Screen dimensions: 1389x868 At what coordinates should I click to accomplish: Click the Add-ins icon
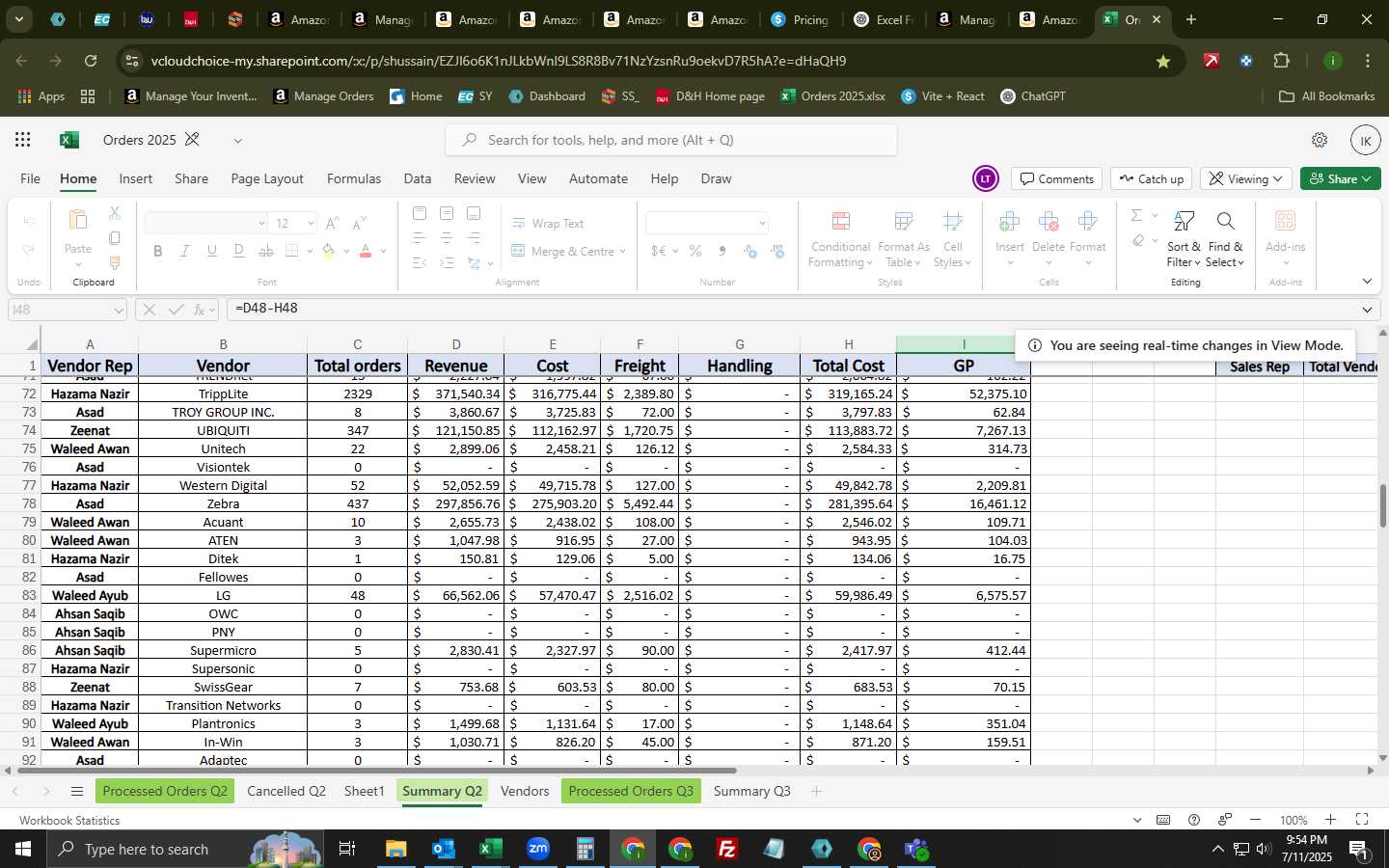pyautogui.click(x=1285, y=222)
